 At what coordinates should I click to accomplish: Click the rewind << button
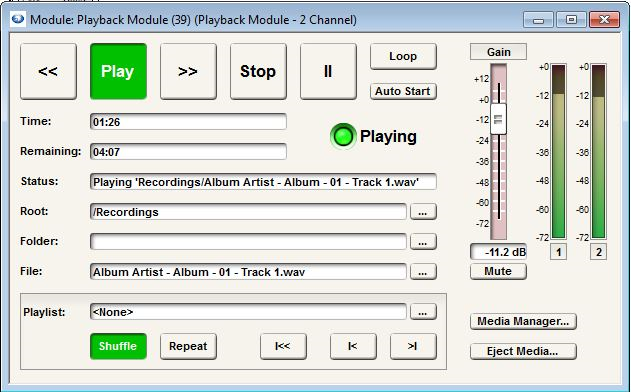(x=48, y=72)
